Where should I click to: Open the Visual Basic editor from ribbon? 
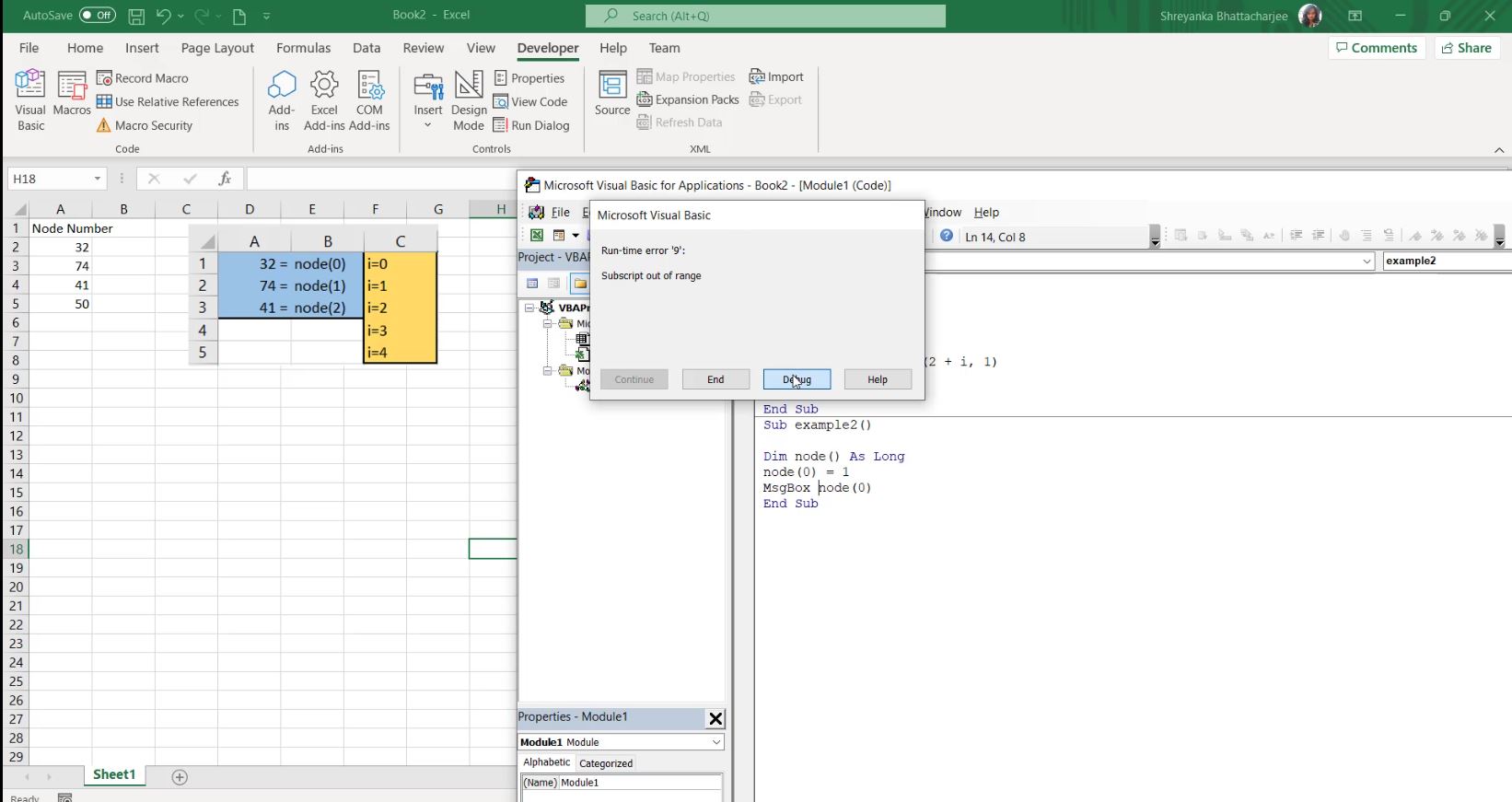pyautogui.click(x=30, y=100)
